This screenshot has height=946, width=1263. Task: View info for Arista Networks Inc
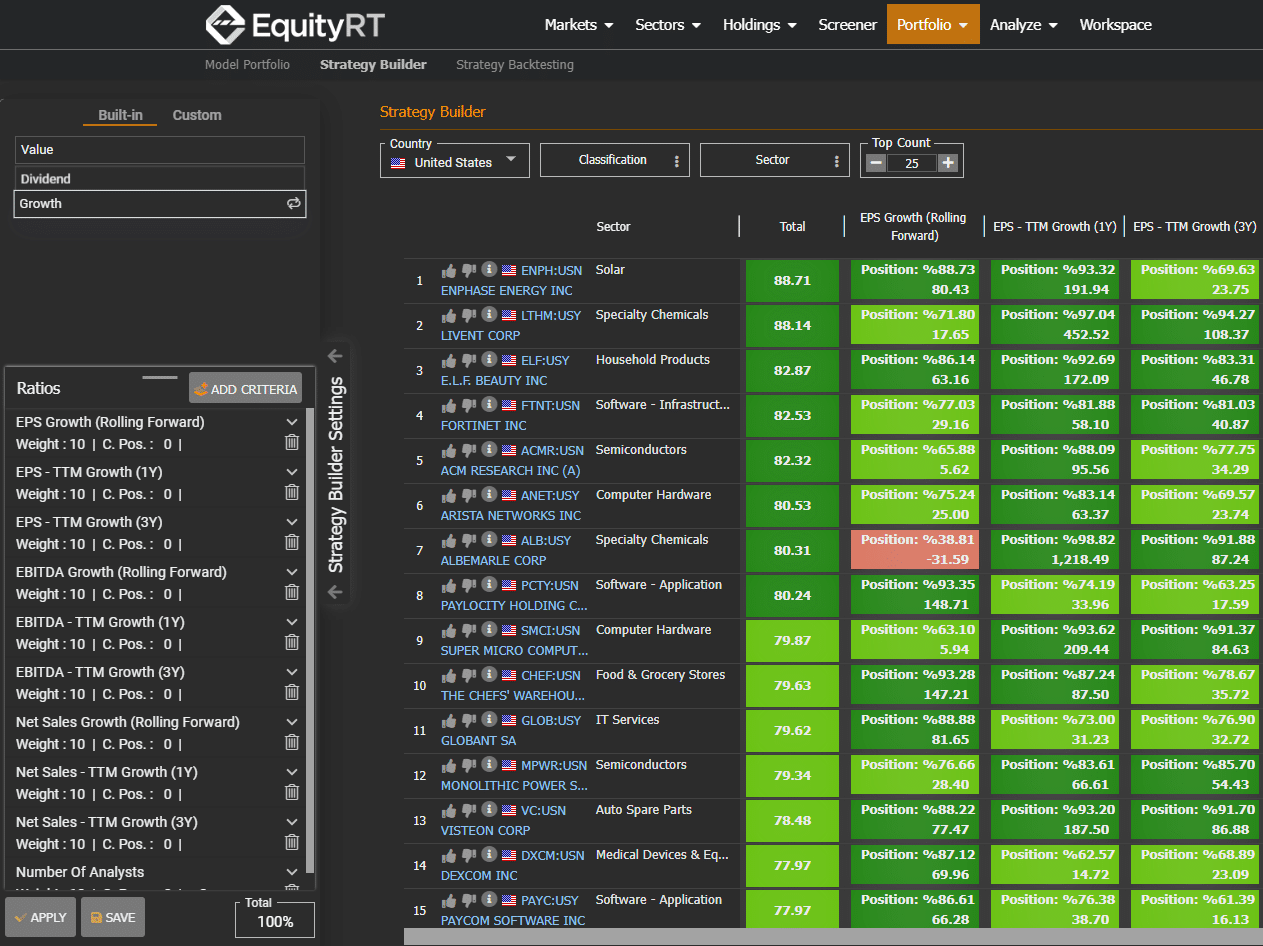489,494
